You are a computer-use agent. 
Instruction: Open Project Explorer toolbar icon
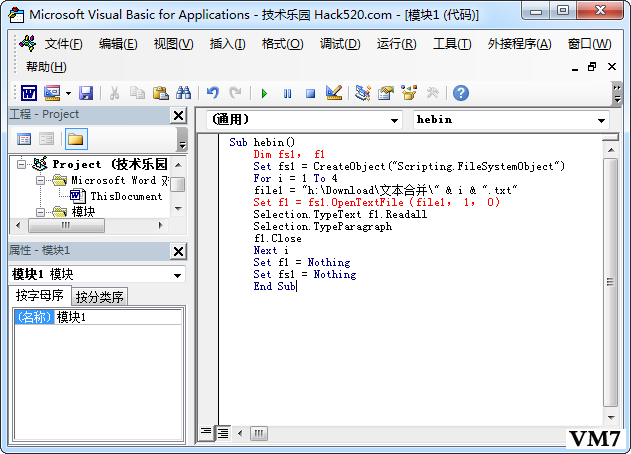pyautogui.click(x=363, y=93)
